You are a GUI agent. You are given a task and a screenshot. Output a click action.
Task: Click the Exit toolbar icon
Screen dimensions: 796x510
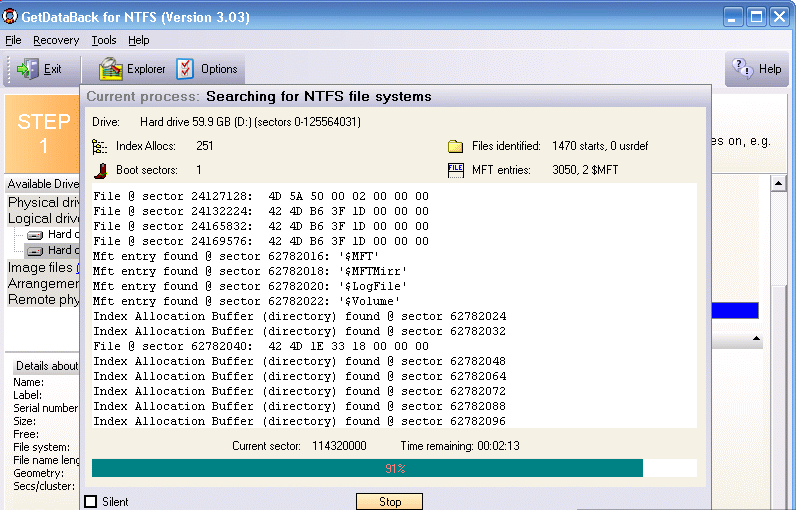(x=27, y=69)
